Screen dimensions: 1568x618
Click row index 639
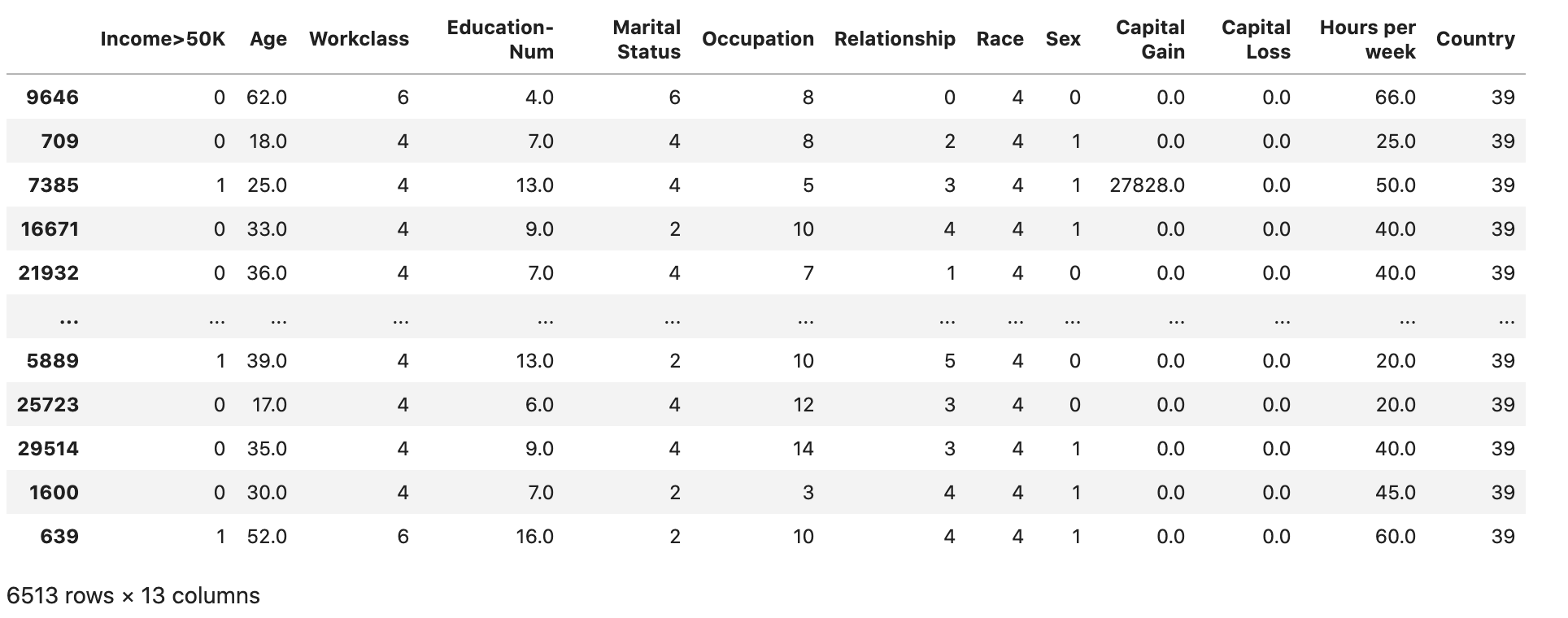59,537
